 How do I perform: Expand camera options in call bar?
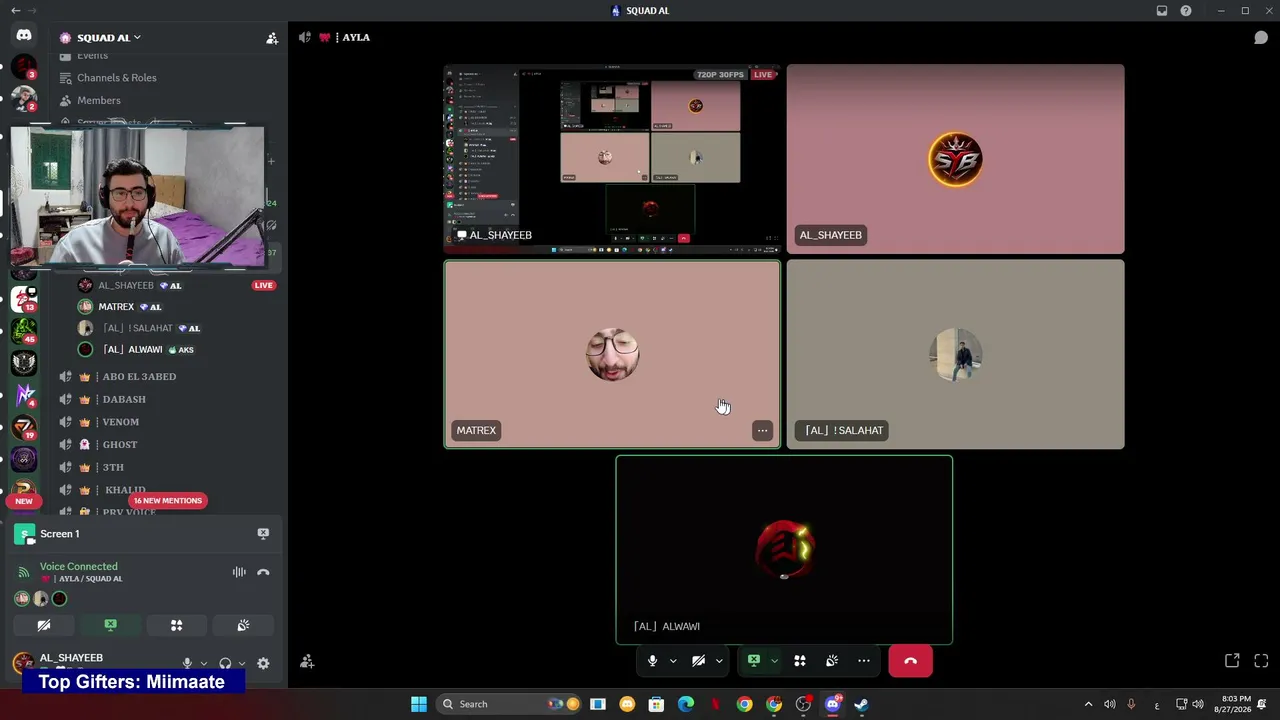(x=719, y=661)
